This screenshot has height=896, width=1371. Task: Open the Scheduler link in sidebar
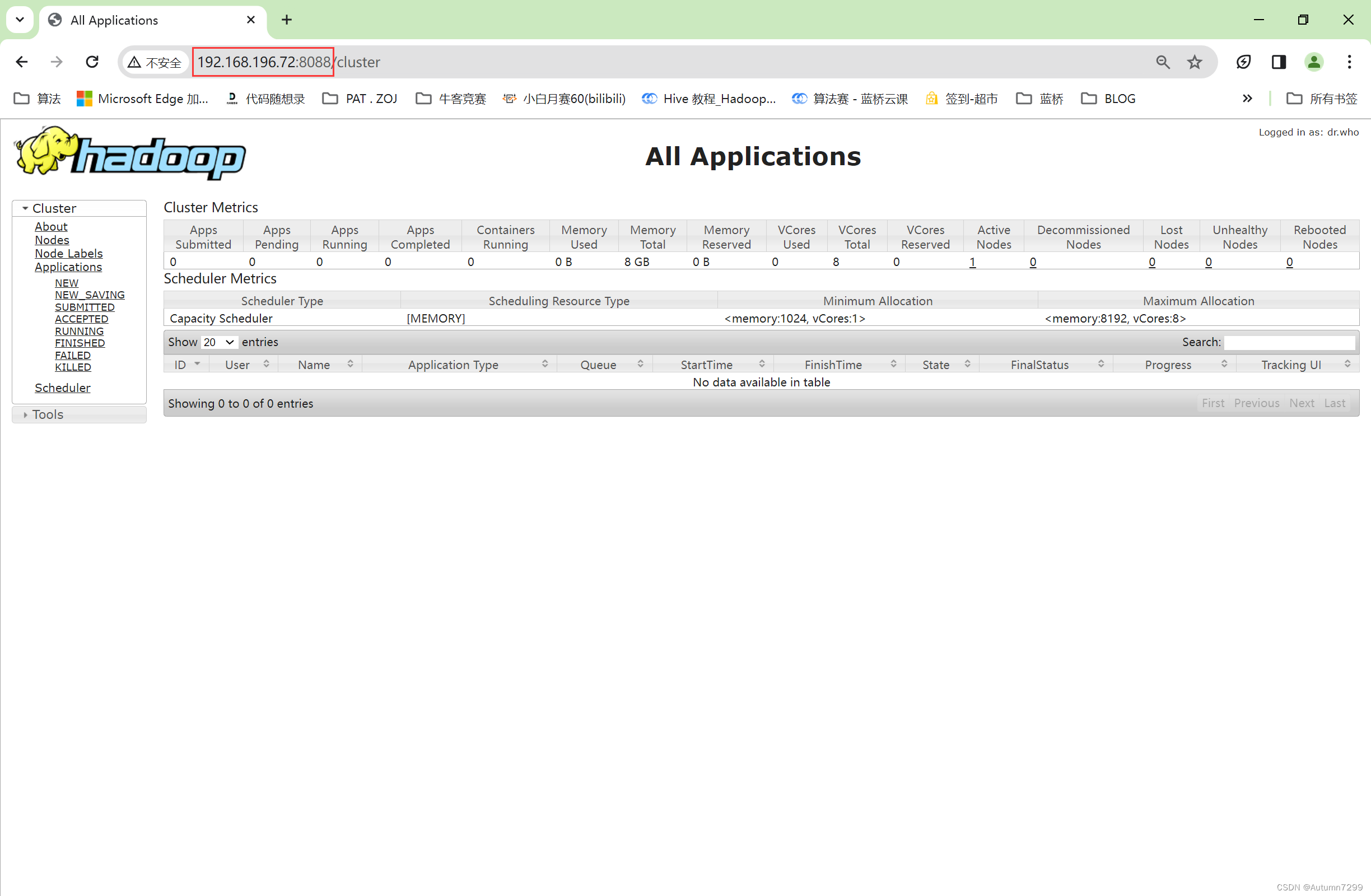[62, 388]
